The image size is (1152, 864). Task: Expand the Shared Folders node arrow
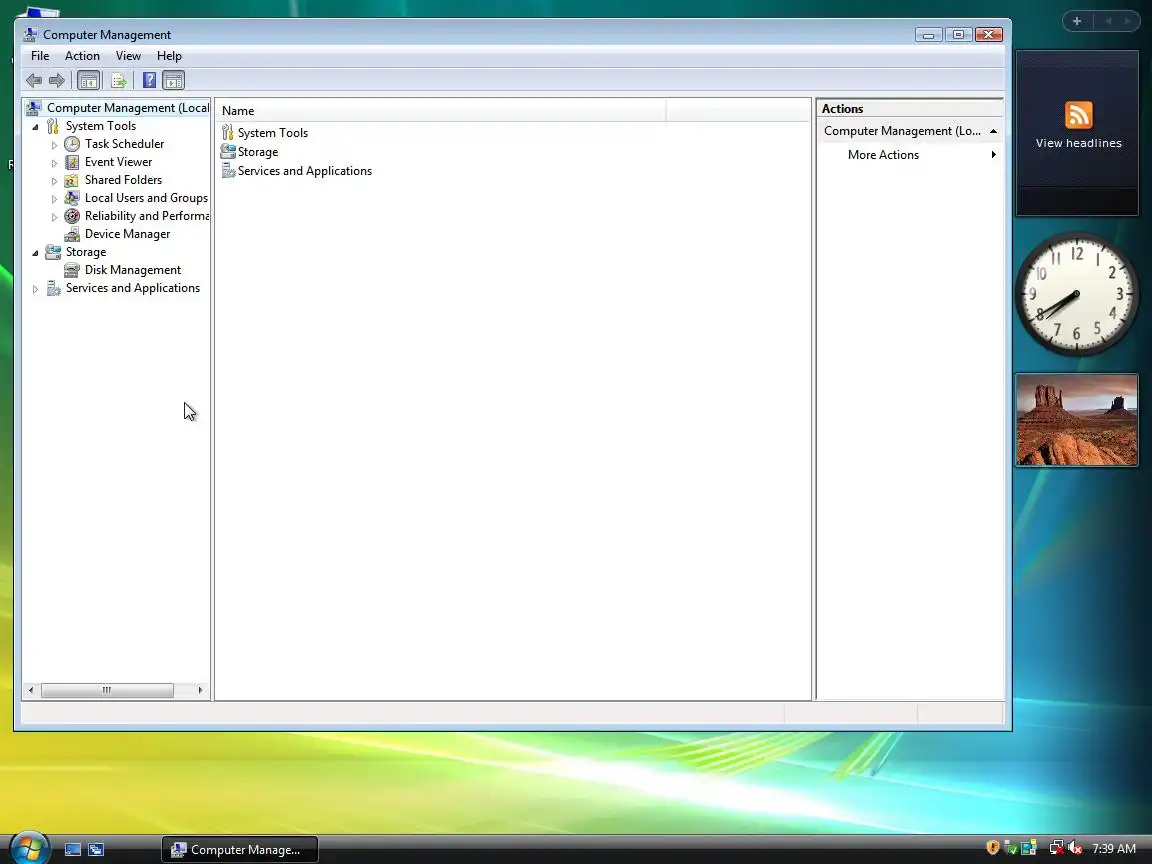(x=54, y=181)
